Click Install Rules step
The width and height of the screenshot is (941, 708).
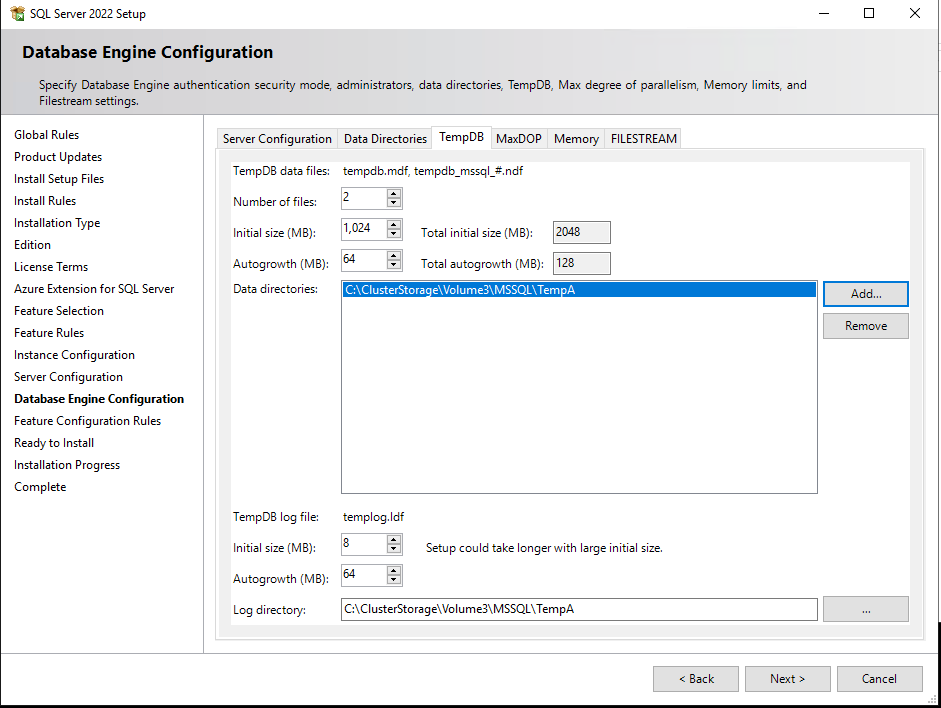click(x=45, y=201)
